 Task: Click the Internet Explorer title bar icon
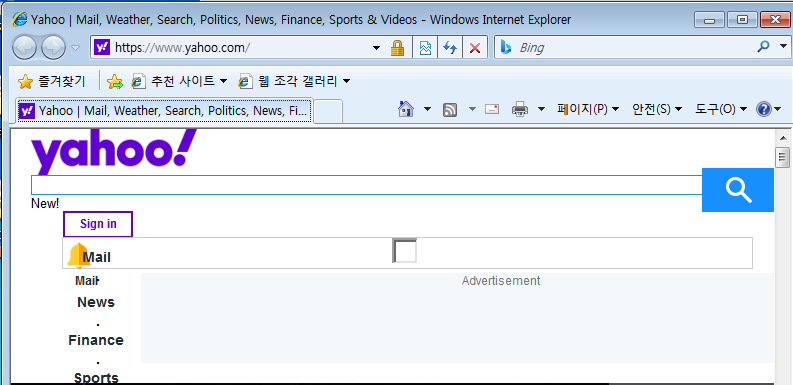point(20,19)
